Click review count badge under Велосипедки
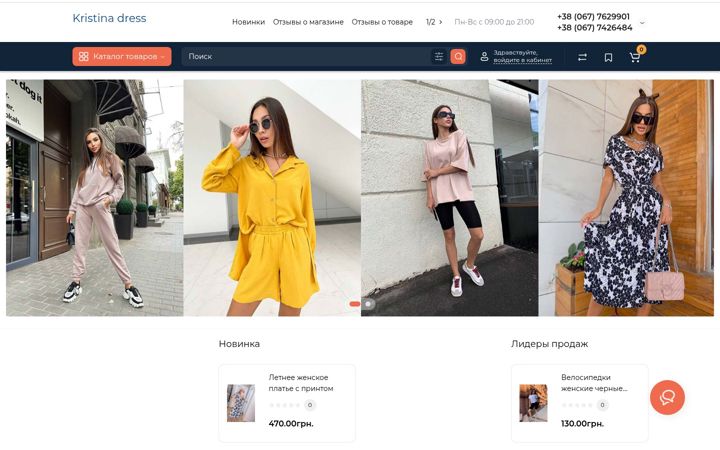 click(602, 405)
